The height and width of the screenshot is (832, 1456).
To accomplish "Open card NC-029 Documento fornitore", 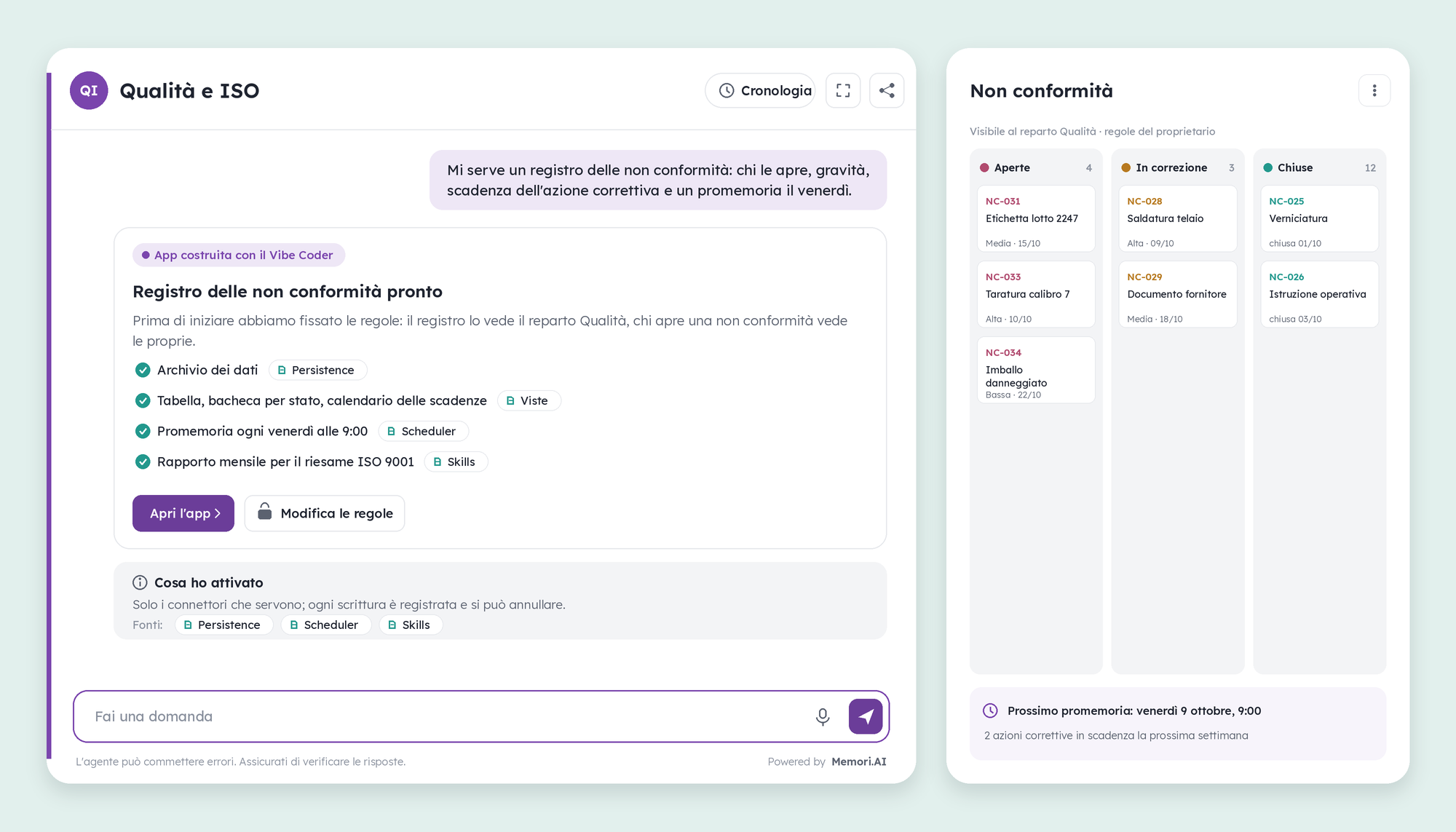I will 1177,294.
